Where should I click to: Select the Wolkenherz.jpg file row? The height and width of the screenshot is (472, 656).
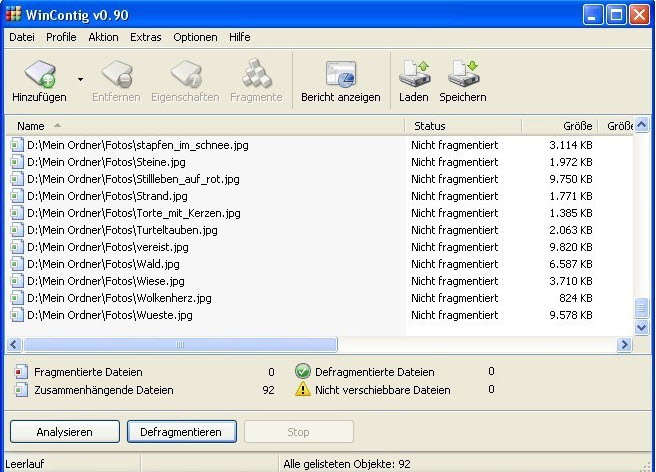pos(320,298)
